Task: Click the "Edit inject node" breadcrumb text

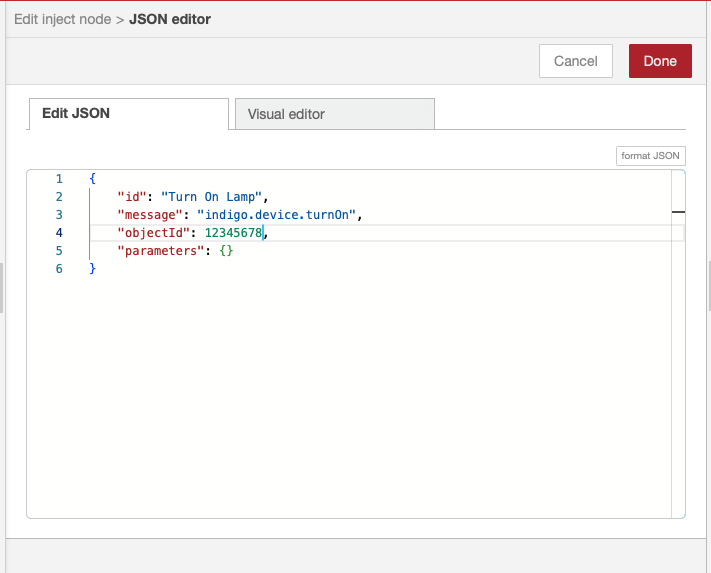Action: [x=63, y=19]
